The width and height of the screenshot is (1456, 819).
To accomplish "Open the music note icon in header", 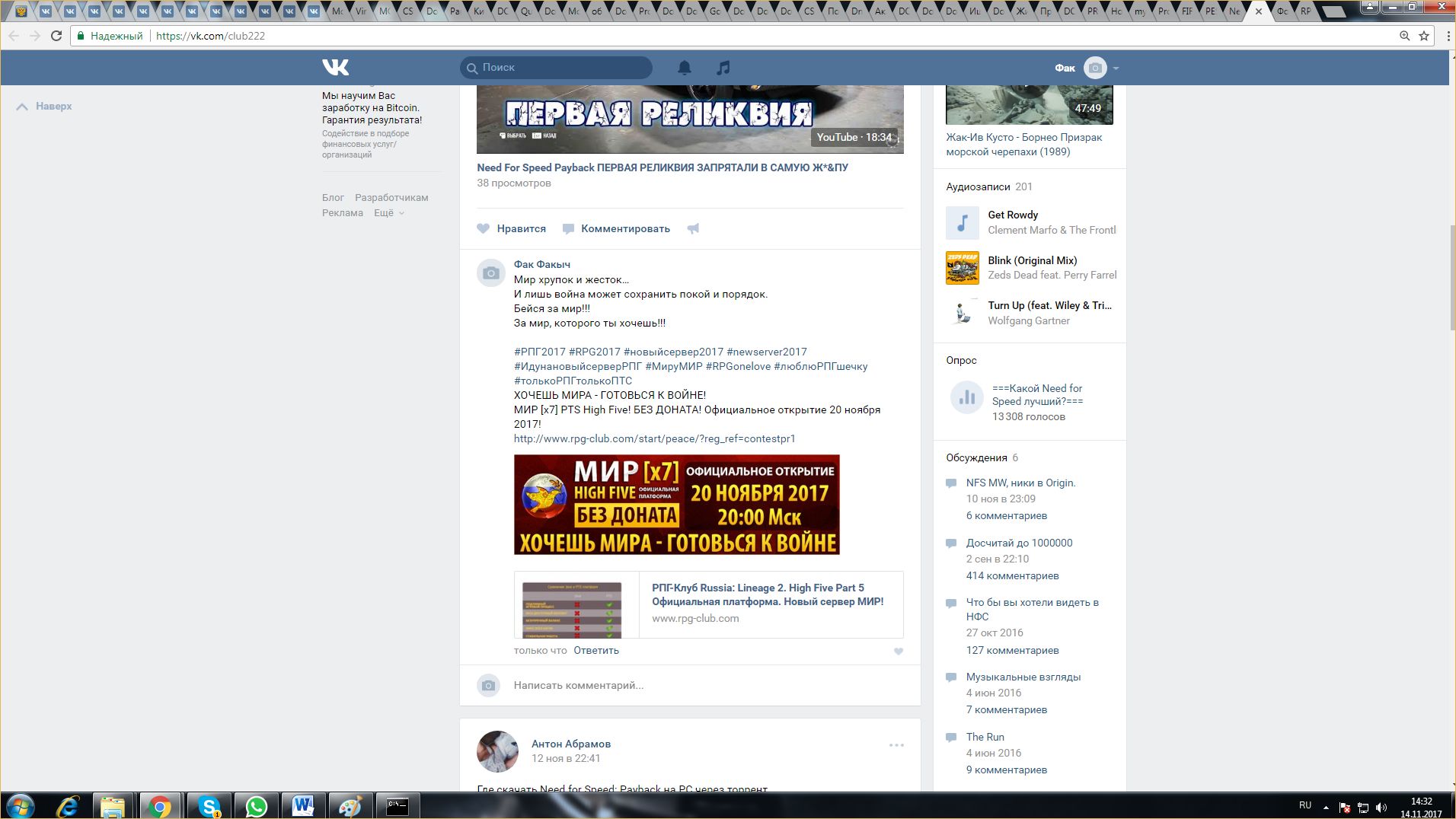I will click(723, 68).
